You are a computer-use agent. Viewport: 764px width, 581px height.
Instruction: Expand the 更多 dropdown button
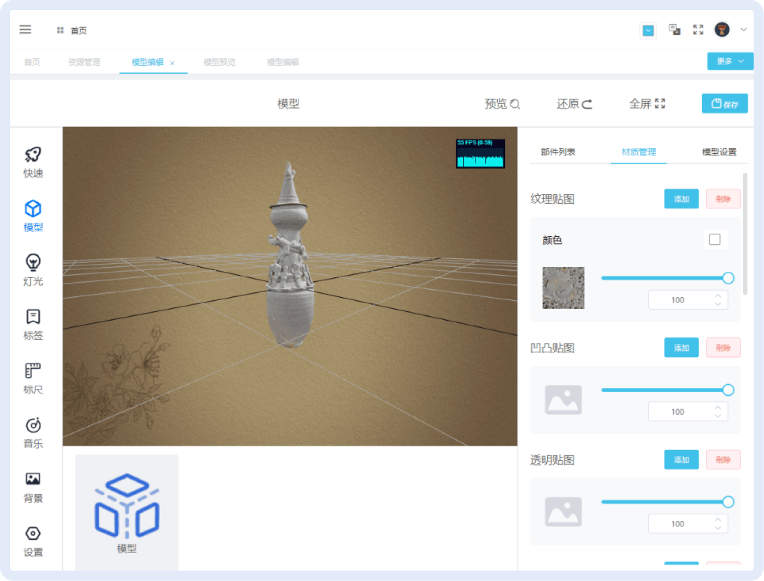point(730,61)
